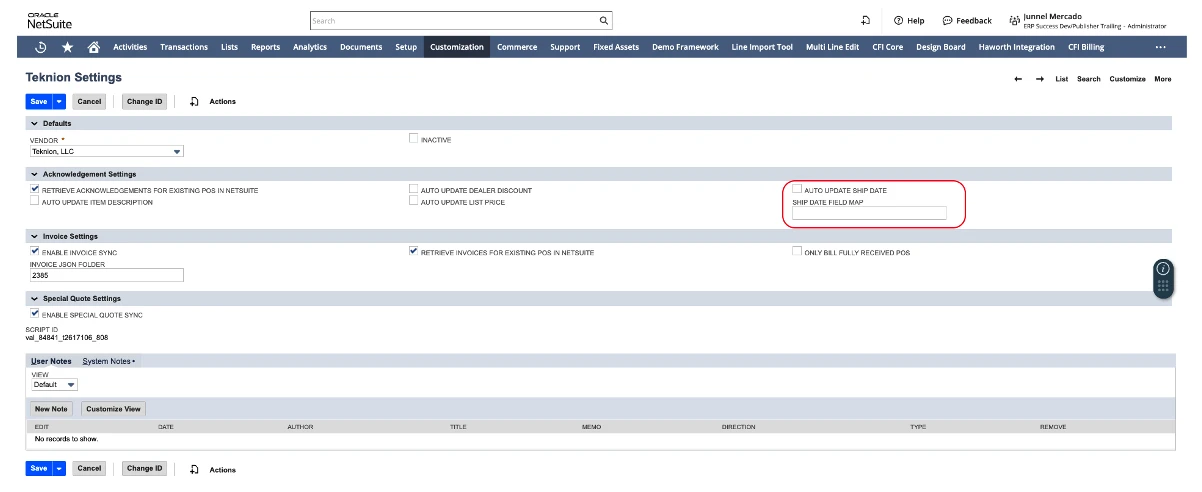Open the Customization menu
Screen dimensions: 1202x492
pyautogui.click(x=457, y=47)
